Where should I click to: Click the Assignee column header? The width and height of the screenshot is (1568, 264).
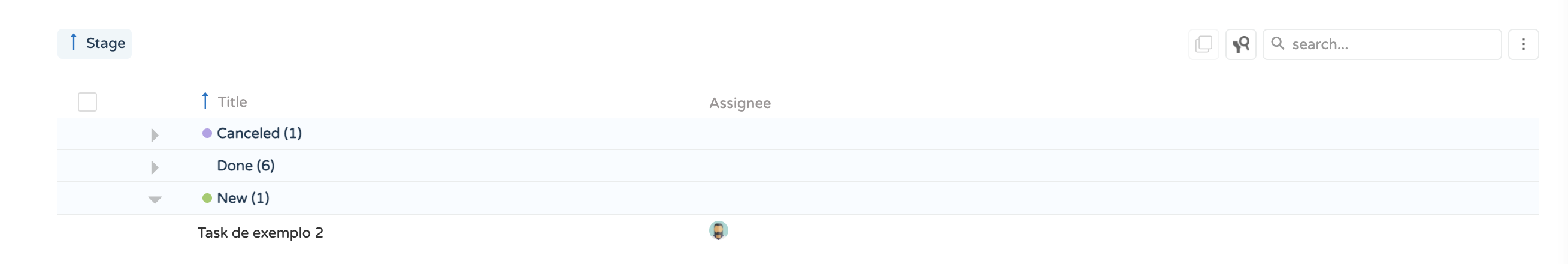click(x=739, y=103)
